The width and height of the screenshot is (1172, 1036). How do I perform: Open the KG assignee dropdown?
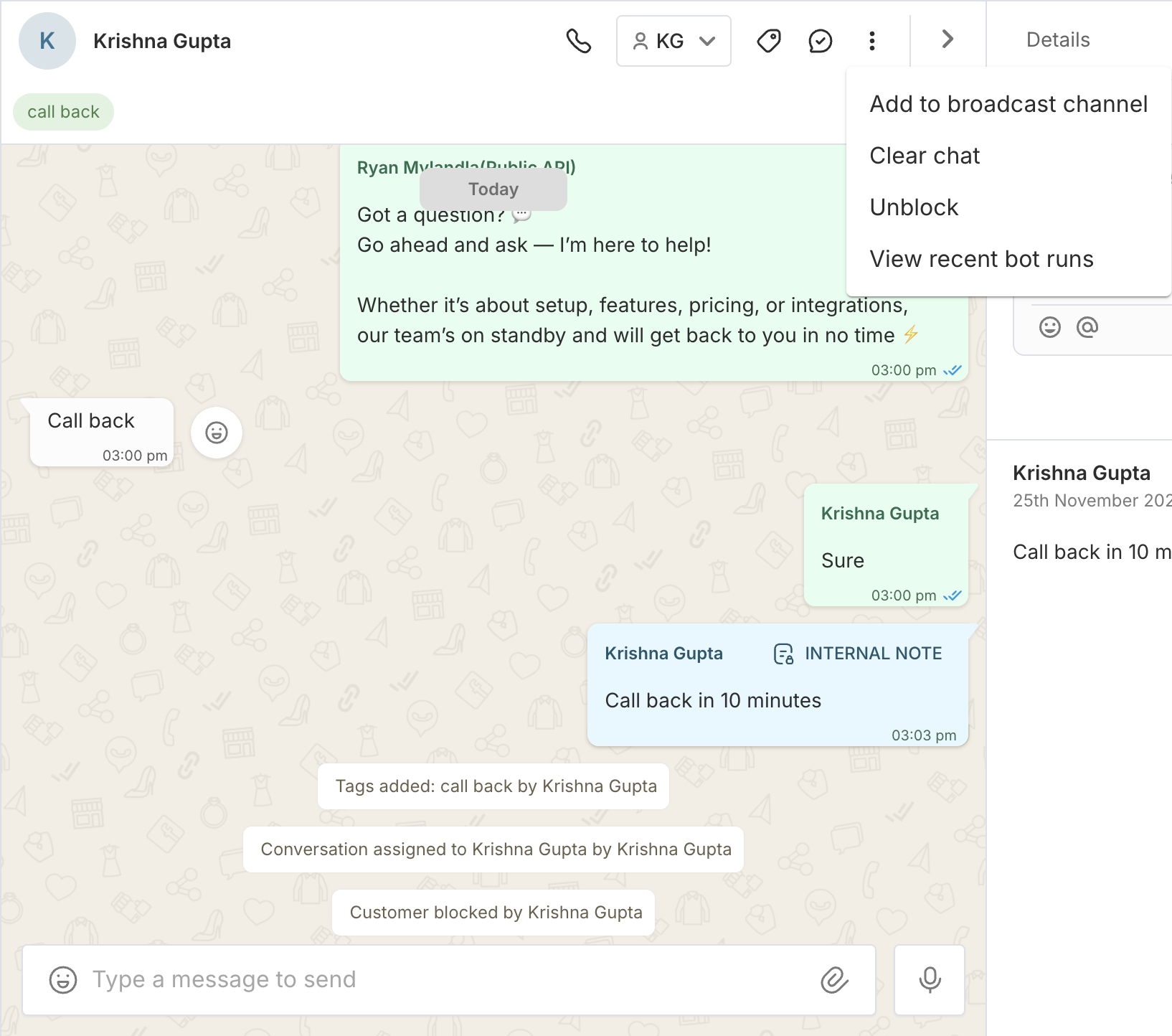coord(674,41)
